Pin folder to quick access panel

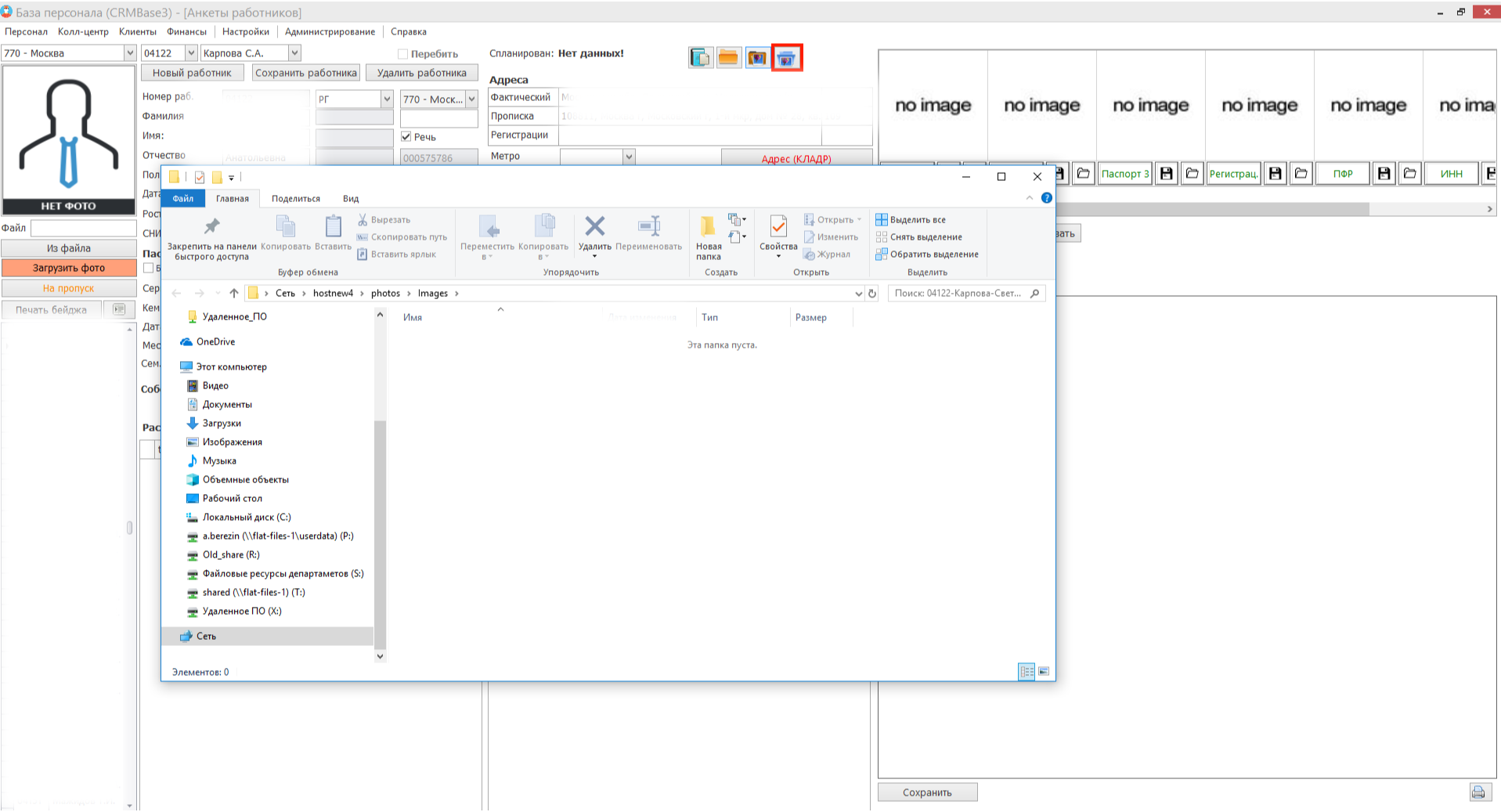tap(211, 238)
